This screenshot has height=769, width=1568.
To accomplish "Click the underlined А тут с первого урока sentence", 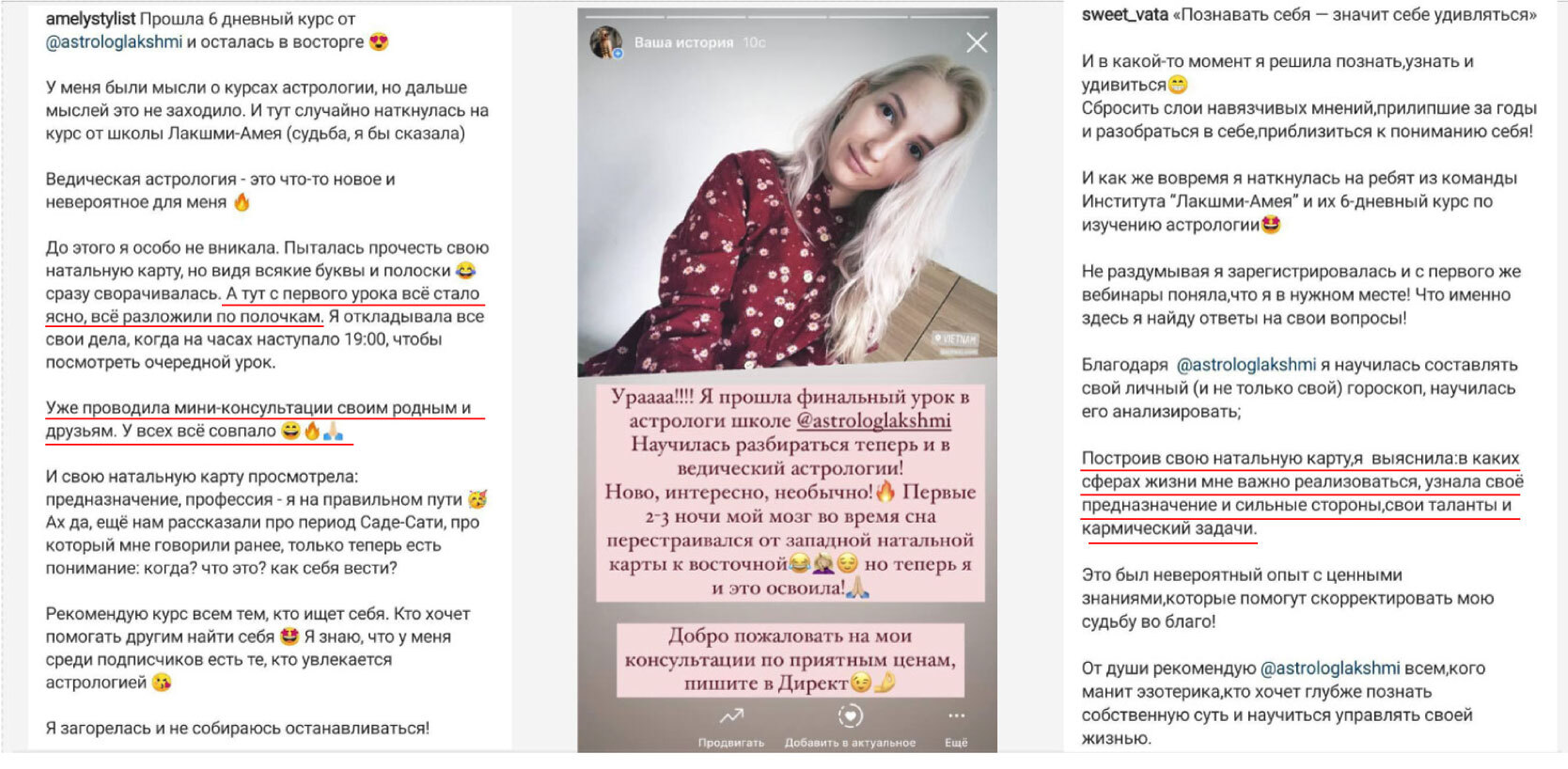I will click(x=263, y=305).
